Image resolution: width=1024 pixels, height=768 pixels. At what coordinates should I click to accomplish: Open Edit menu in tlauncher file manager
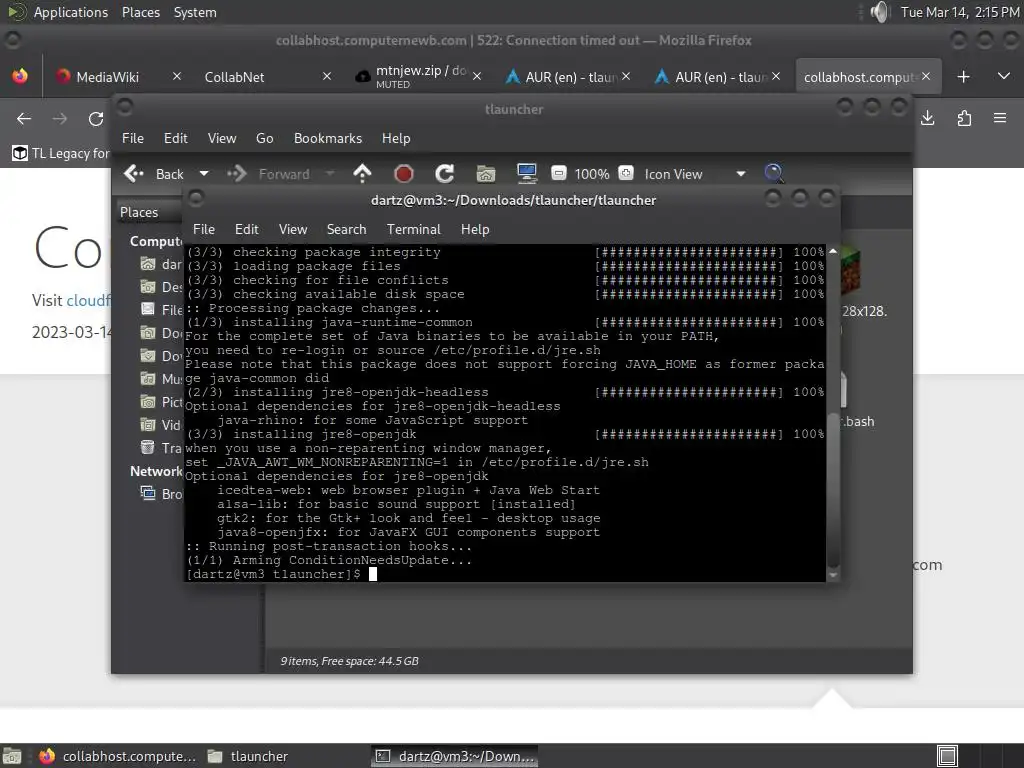click(x=175, y=138)
